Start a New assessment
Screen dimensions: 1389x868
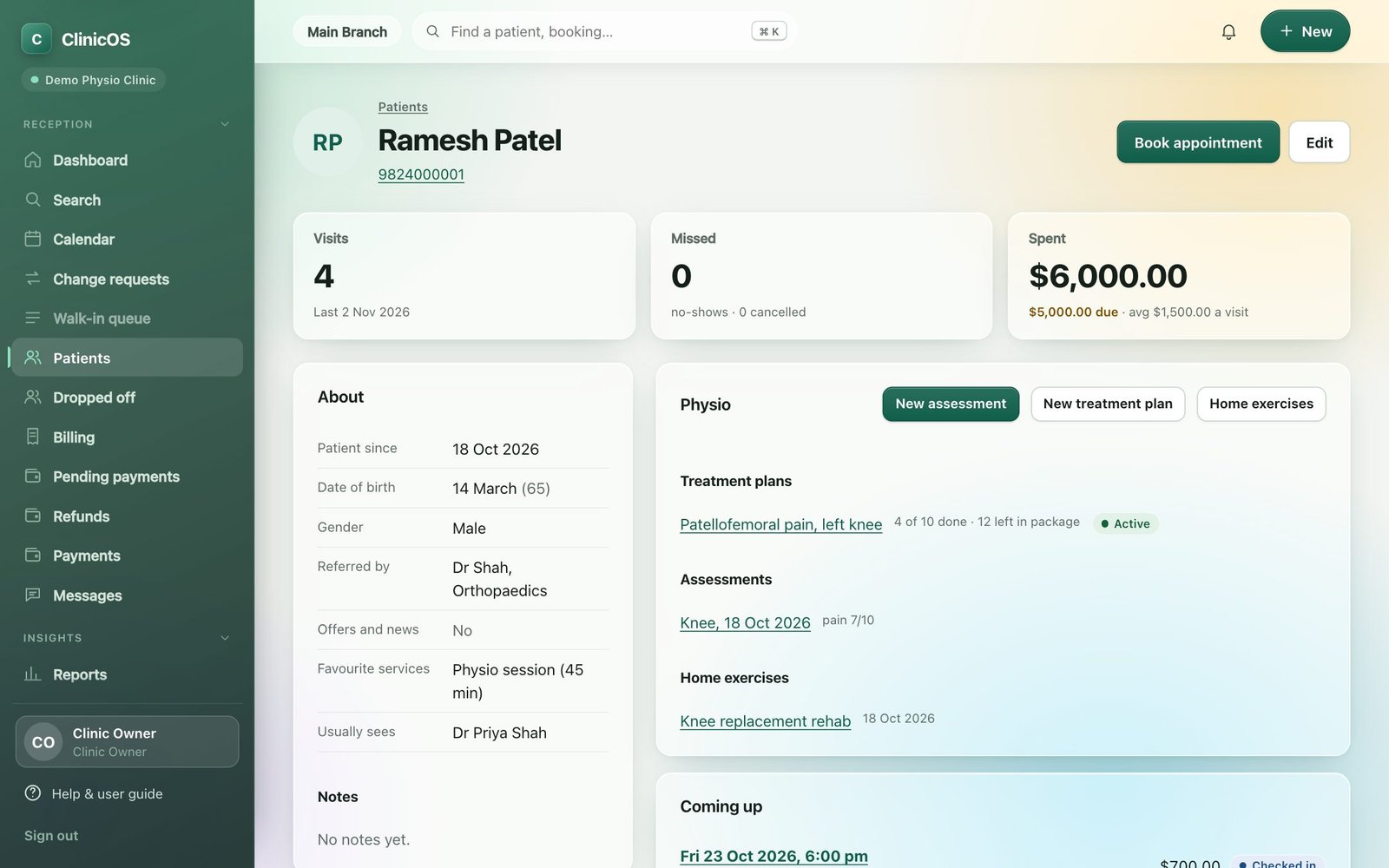pyautogui.click(x=951, y=404)
